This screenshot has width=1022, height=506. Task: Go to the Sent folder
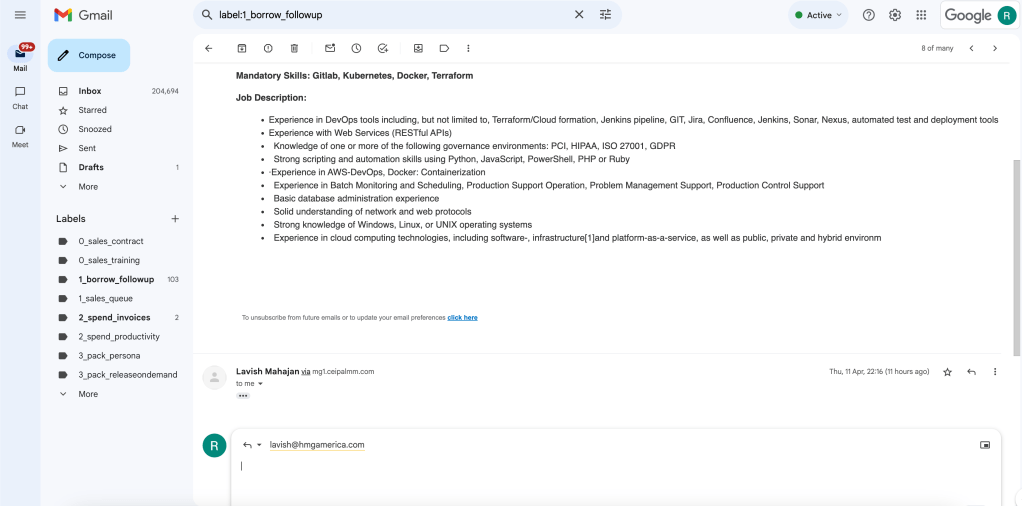click(x=87, y=148)
